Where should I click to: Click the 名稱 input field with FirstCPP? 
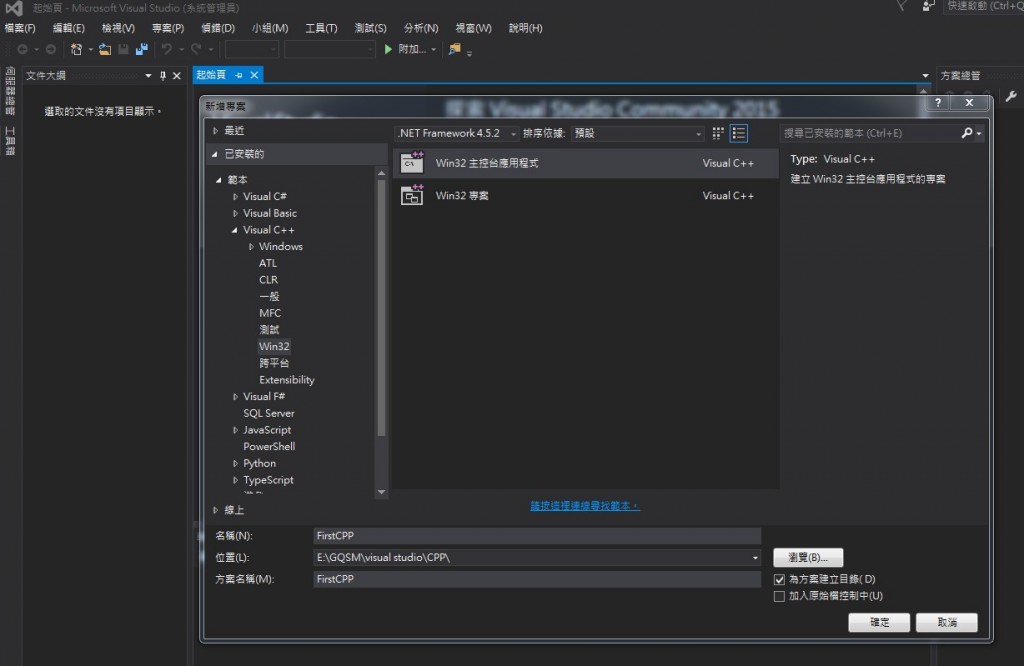(x=537, y=535)
